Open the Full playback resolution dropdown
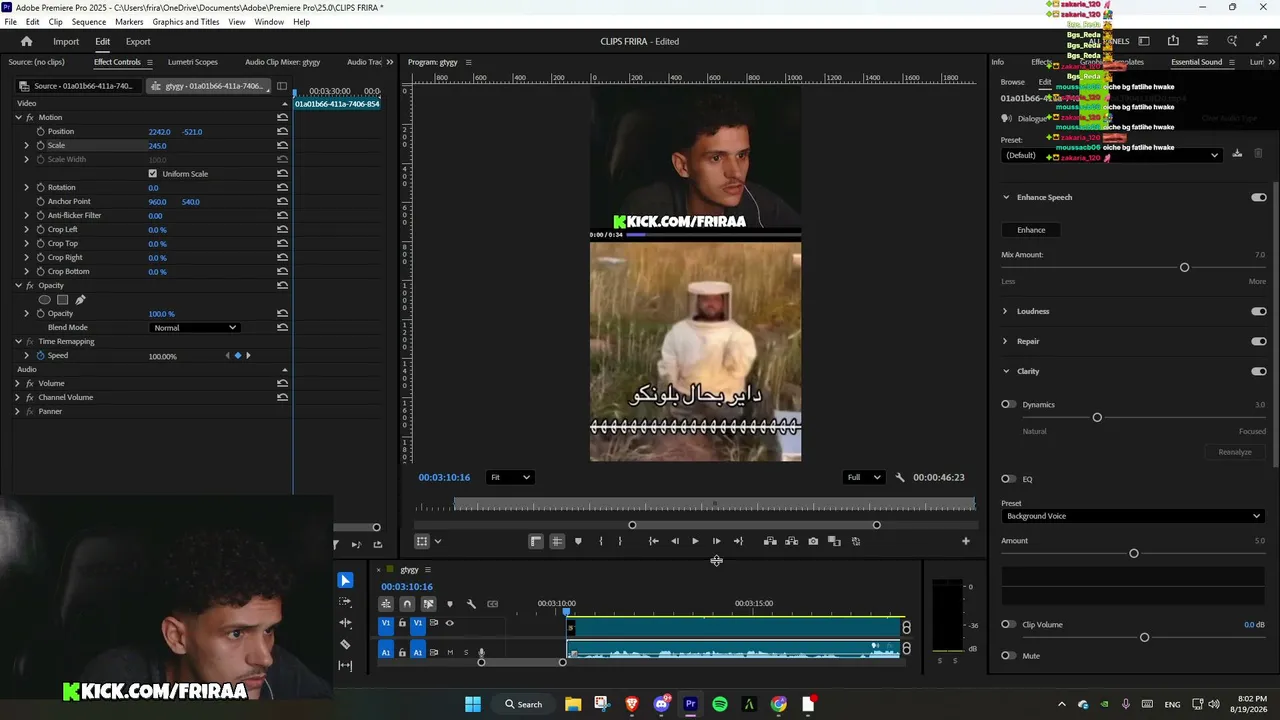This screenshot has width=1280, height=720. (864, 477)
